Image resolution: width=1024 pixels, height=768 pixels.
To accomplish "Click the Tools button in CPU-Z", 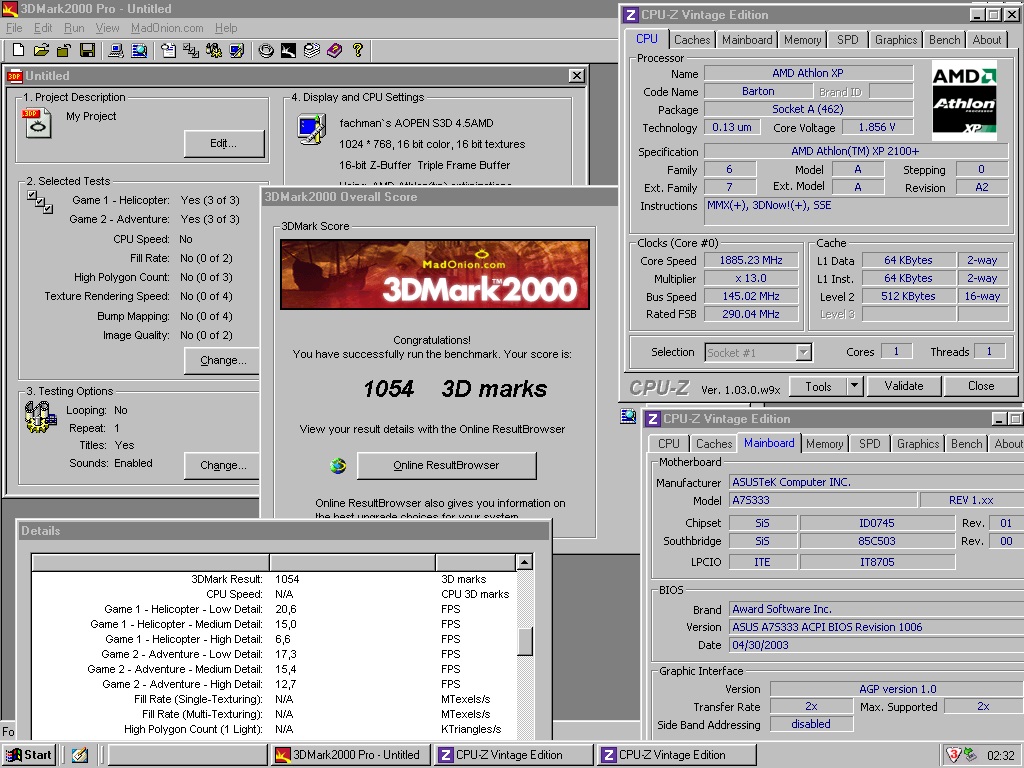I will (x=818, y=386).
